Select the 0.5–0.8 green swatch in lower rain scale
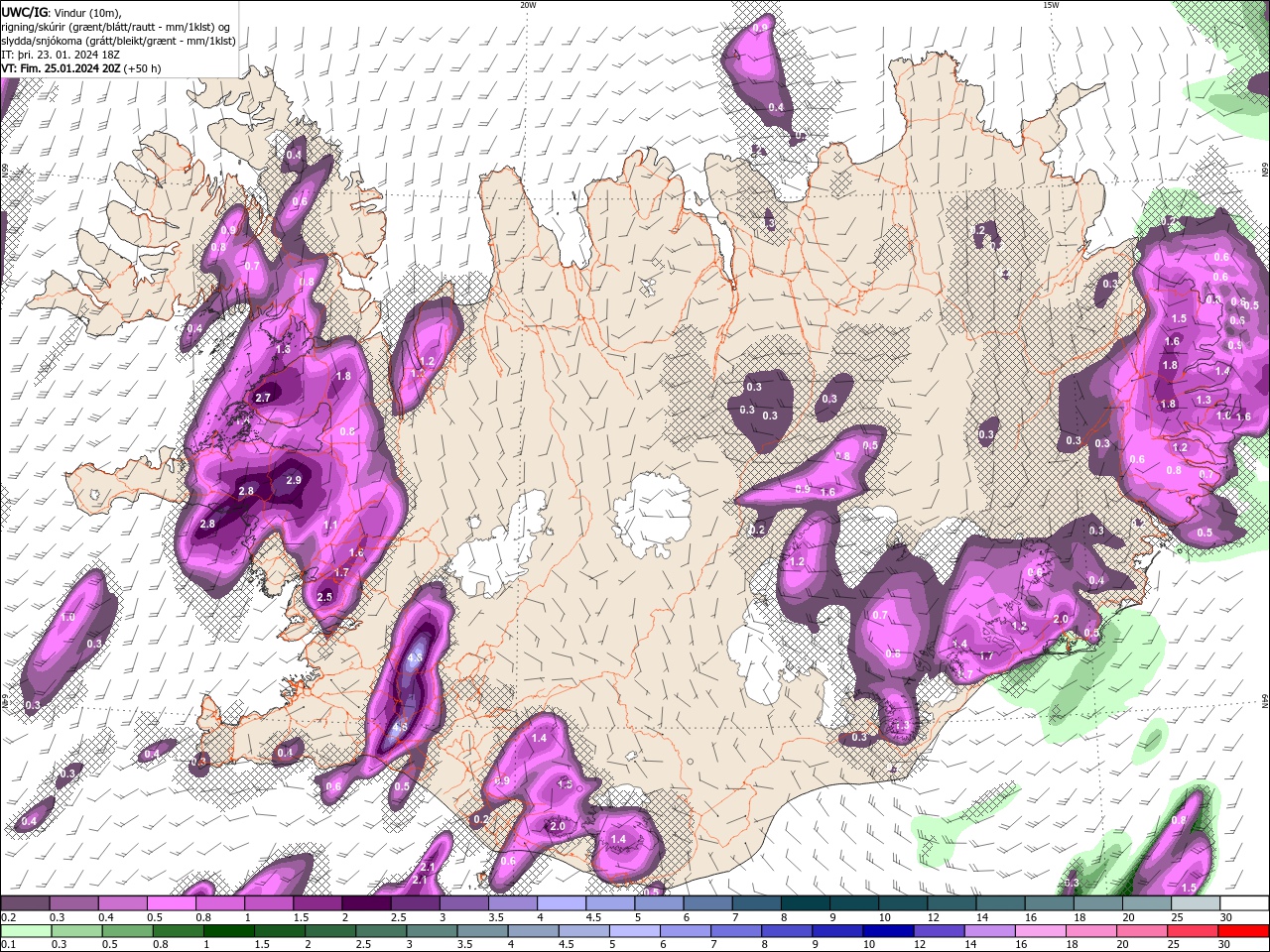 pos(128,931)
